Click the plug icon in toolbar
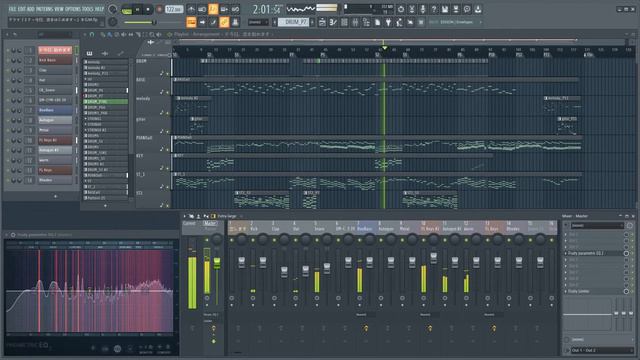This screenshot has width=640, height=360. [388, 22]
